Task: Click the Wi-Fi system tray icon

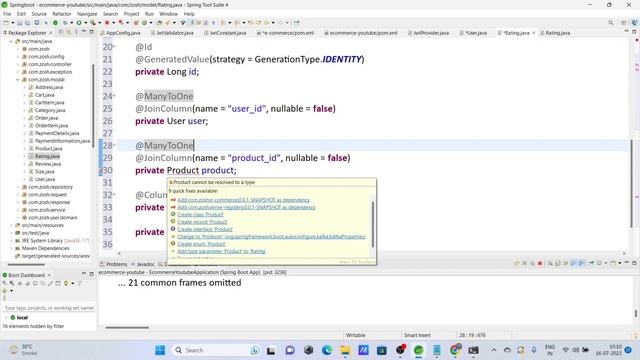Action: click(x=565, y=350)
